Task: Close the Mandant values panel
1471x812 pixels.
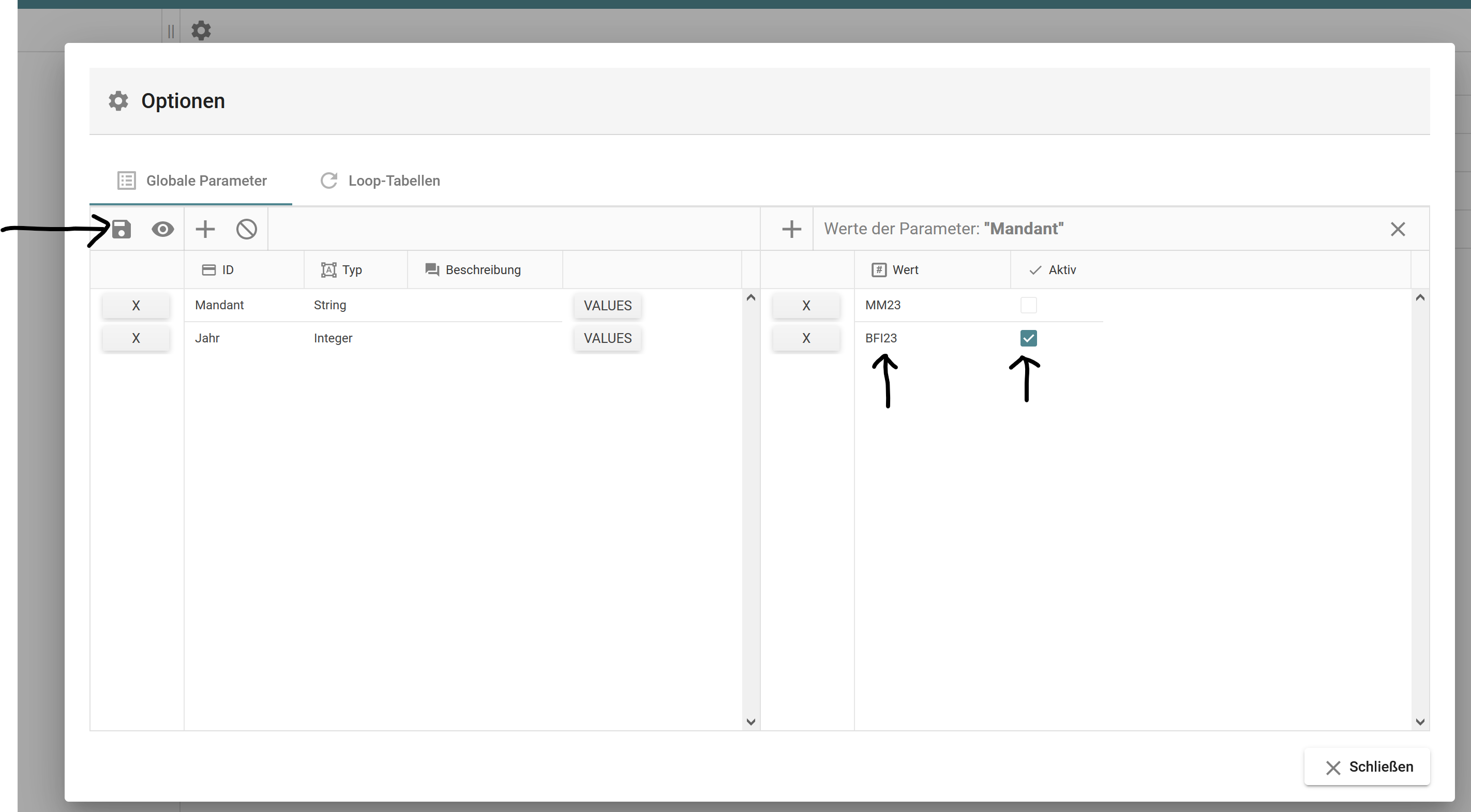Action: coord(1398,229)
